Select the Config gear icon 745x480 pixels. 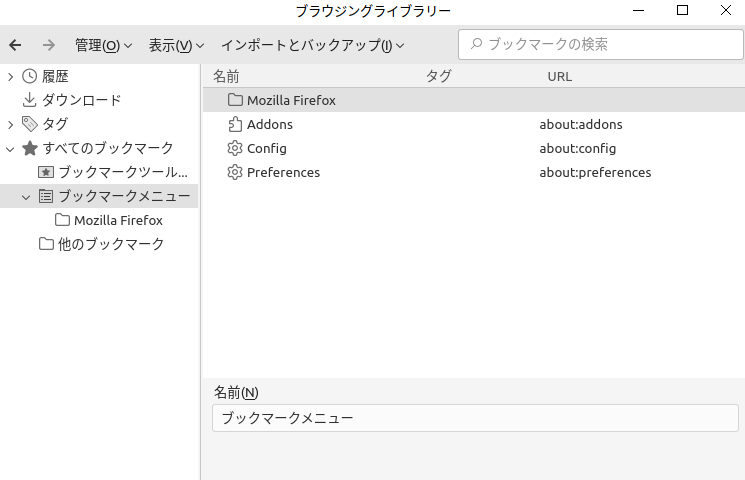pyautogui.click(x=235, y=148)
